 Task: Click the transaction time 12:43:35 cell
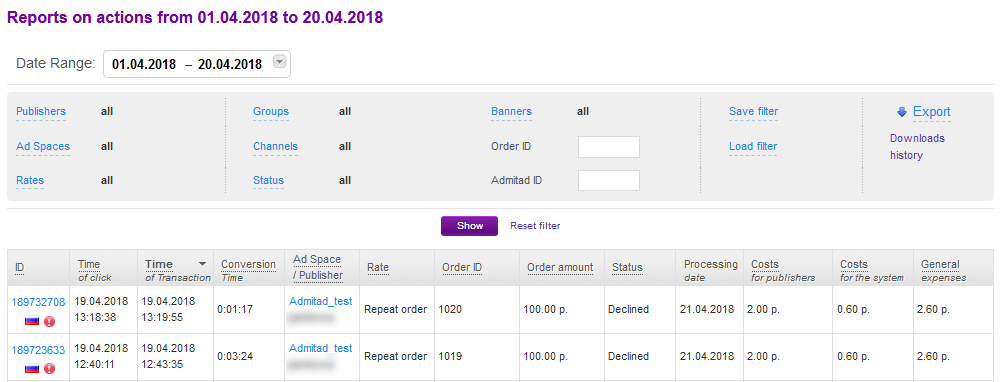point(162,365)
